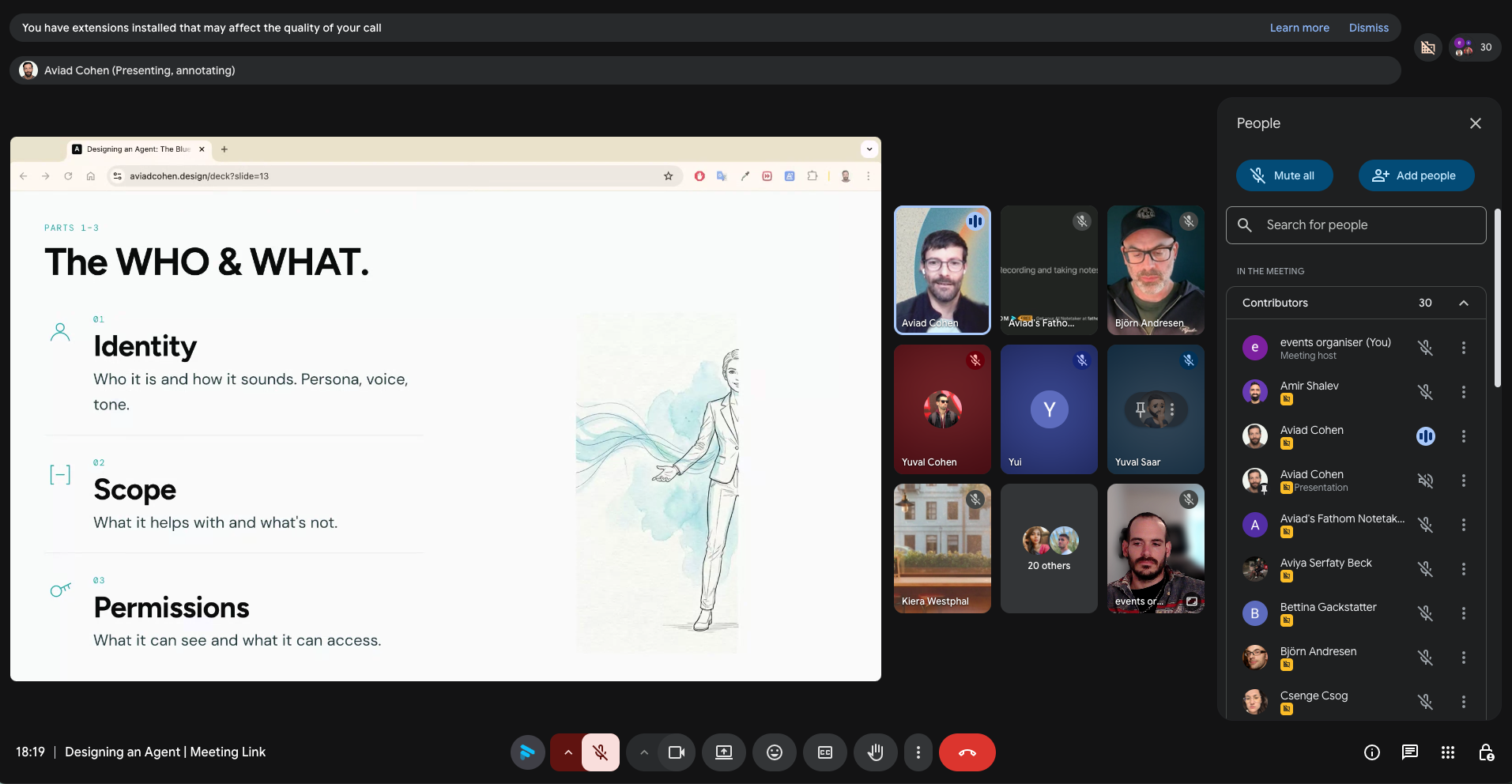Mute Aviya Serfaty Beck in the list
Screen dimensions: 1512x784
pyautogui.click(x=1426, y=569)
